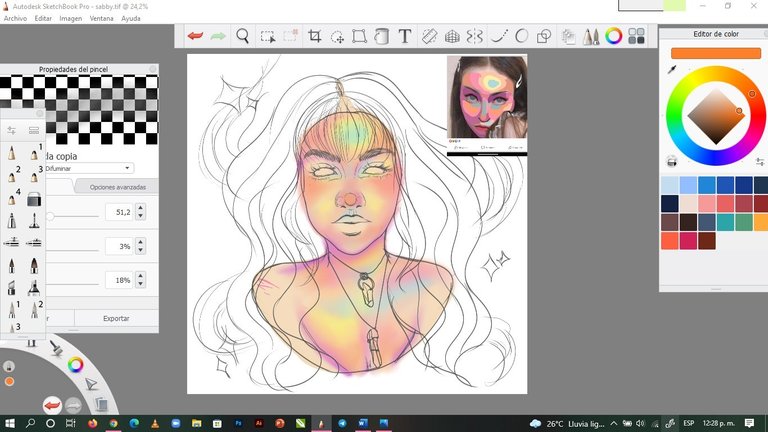Switch to the Opciones avanzadas tab
Viewport: 768px width, 432px height.
tap(118, 187)
